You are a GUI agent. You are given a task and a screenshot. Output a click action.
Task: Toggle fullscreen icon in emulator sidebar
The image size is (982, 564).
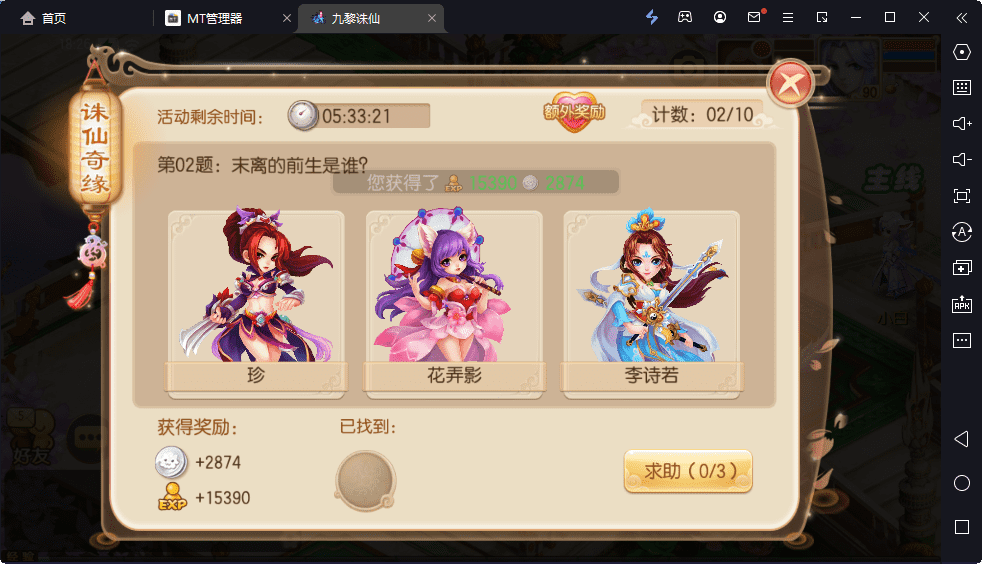(x=961, y=196)
